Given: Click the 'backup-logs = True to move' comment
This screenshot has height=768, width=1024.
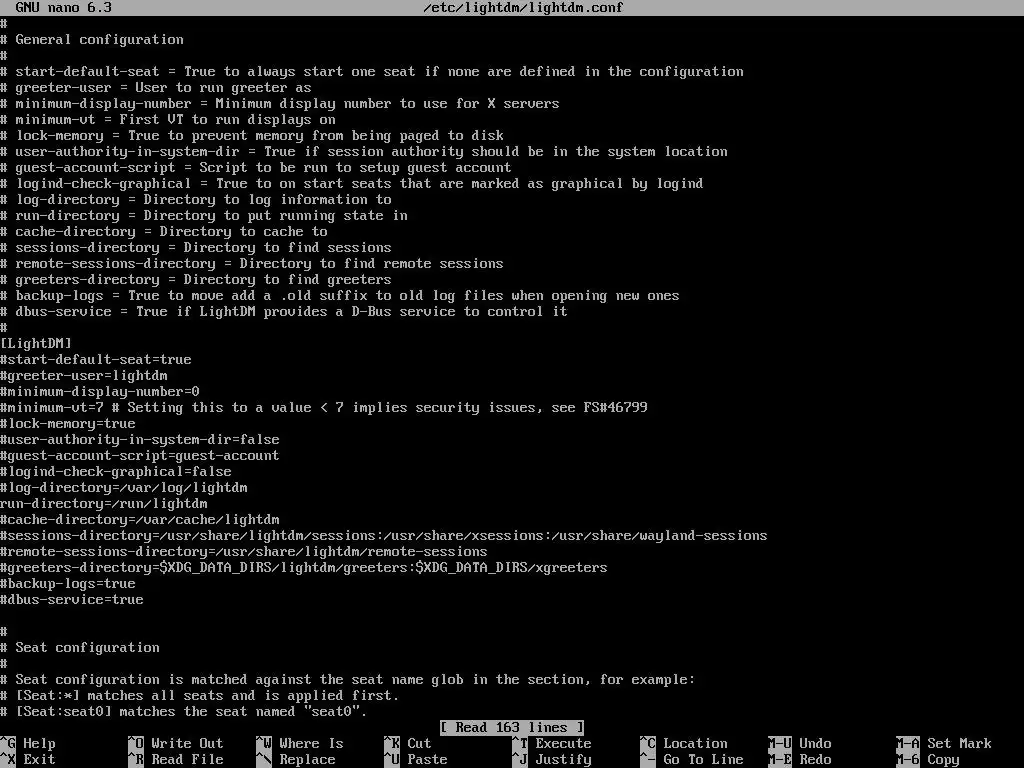Looking at the screenshot, I should 340,296.
